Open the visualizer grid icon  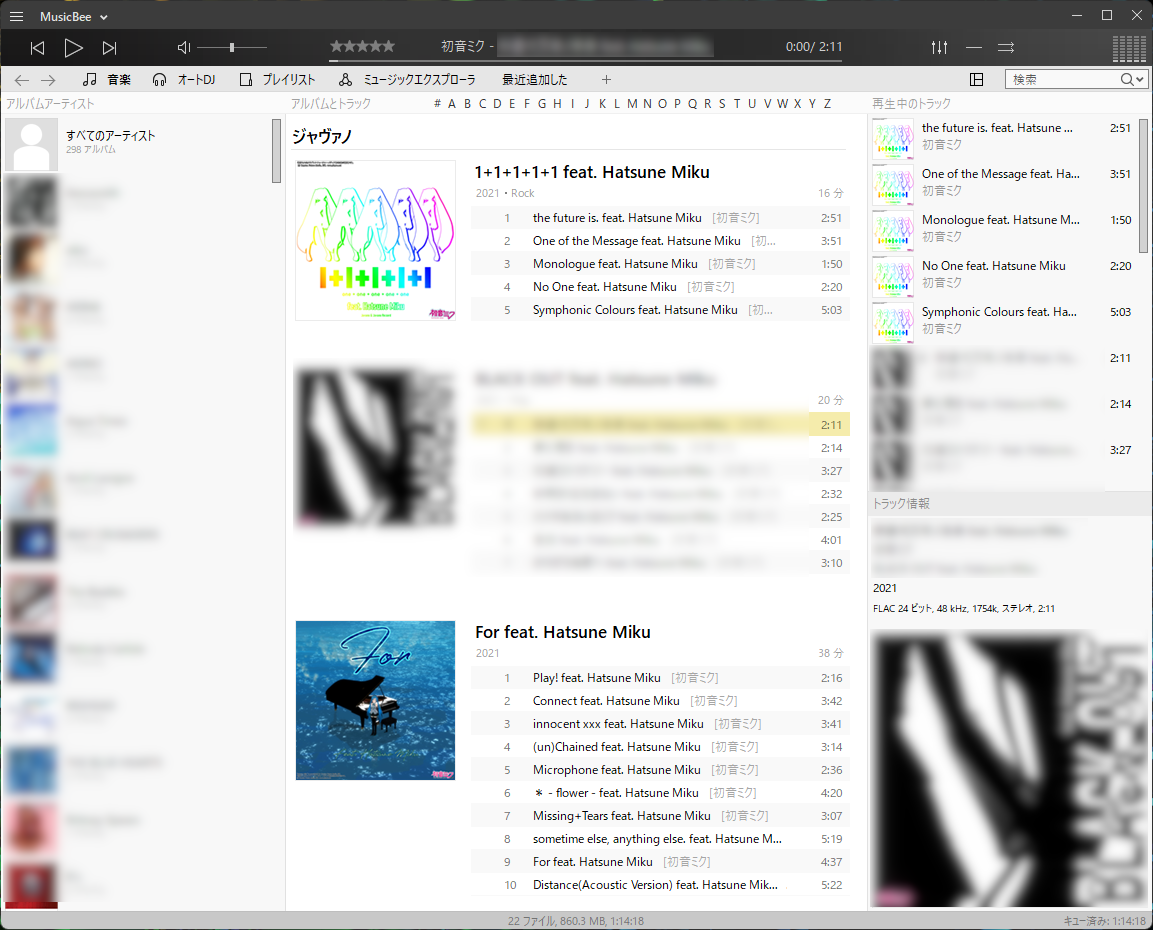point(1129,48)
